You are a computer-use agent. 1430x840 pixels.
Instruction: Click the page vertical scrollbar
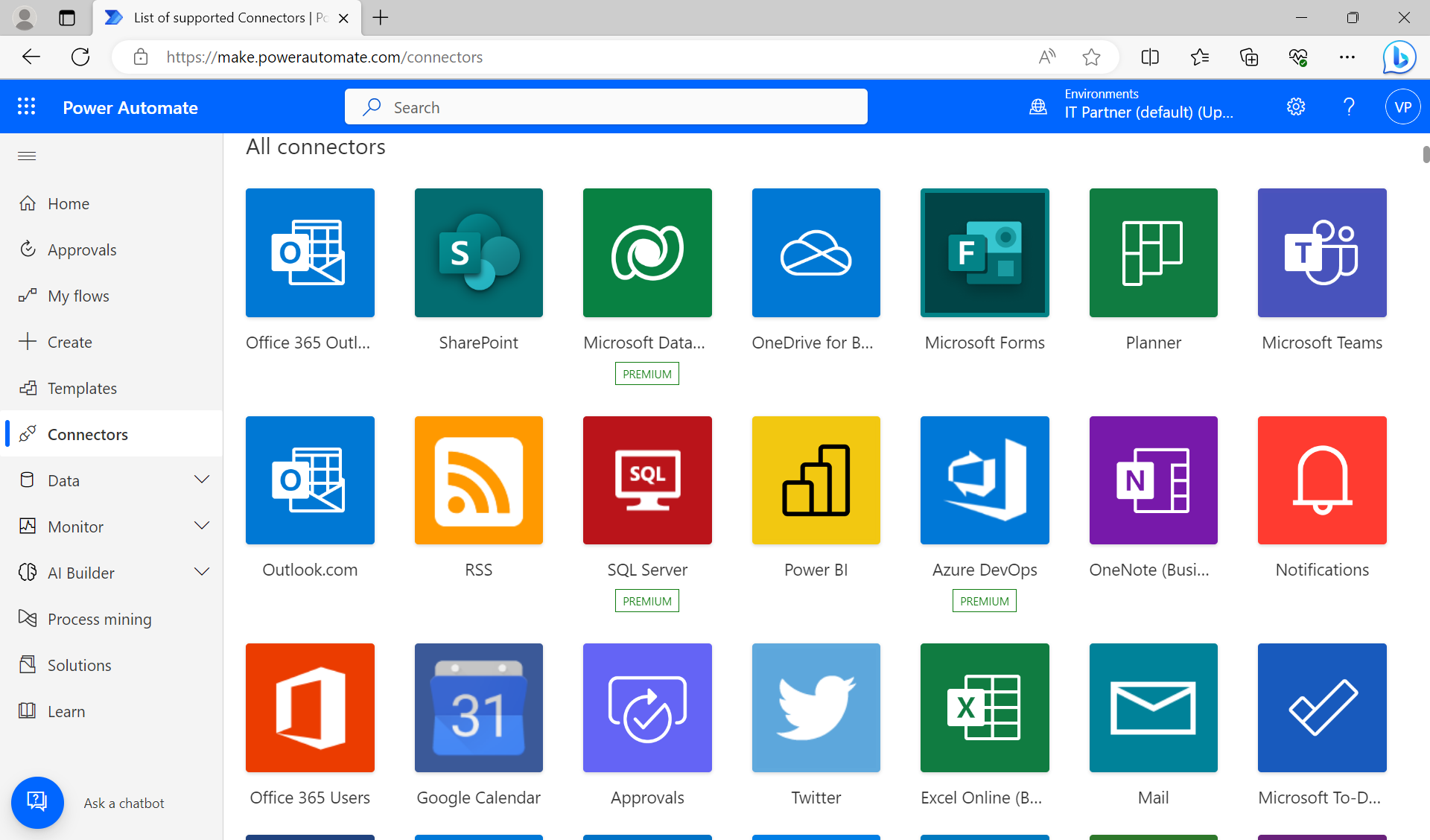click(x=1426, y=154)
